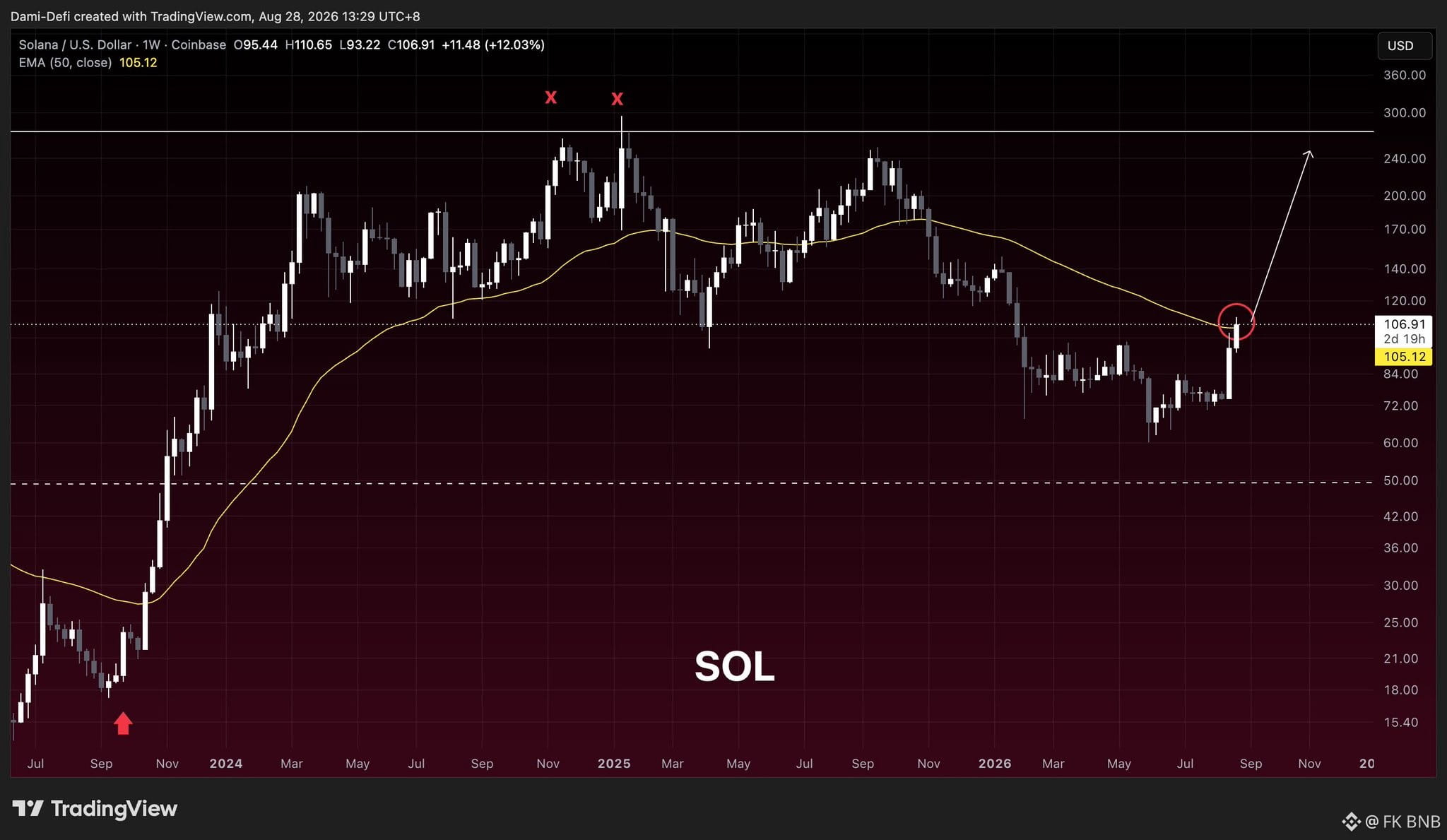Screen dimensions: 1447x840
Task: Click the change value +11.48 (+12.03%)
Action: pyautogui.click(x=493, y=45)
